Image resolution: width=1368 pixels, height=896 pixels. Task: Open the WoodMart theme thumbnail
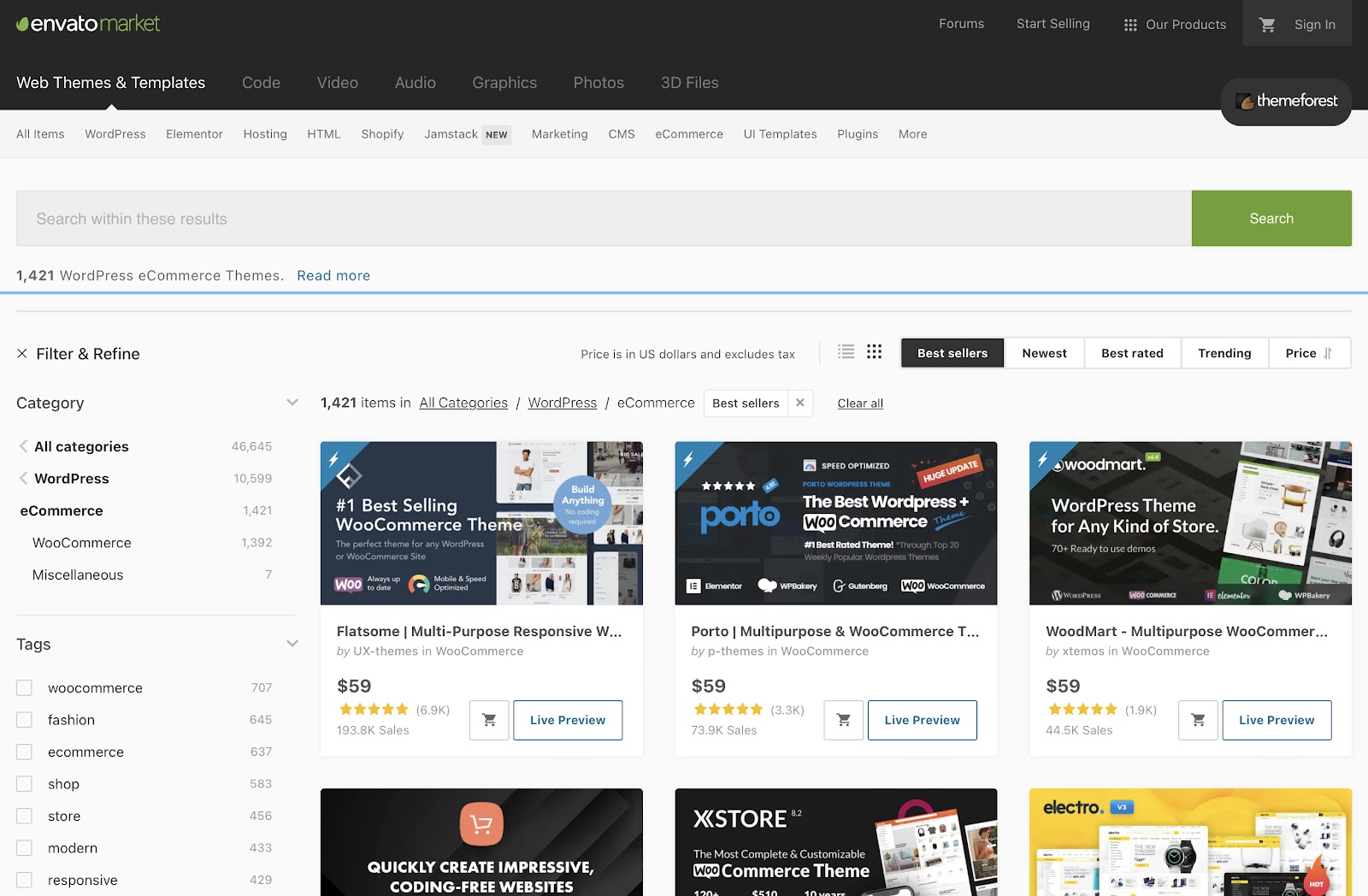[x=1190, y=523]
